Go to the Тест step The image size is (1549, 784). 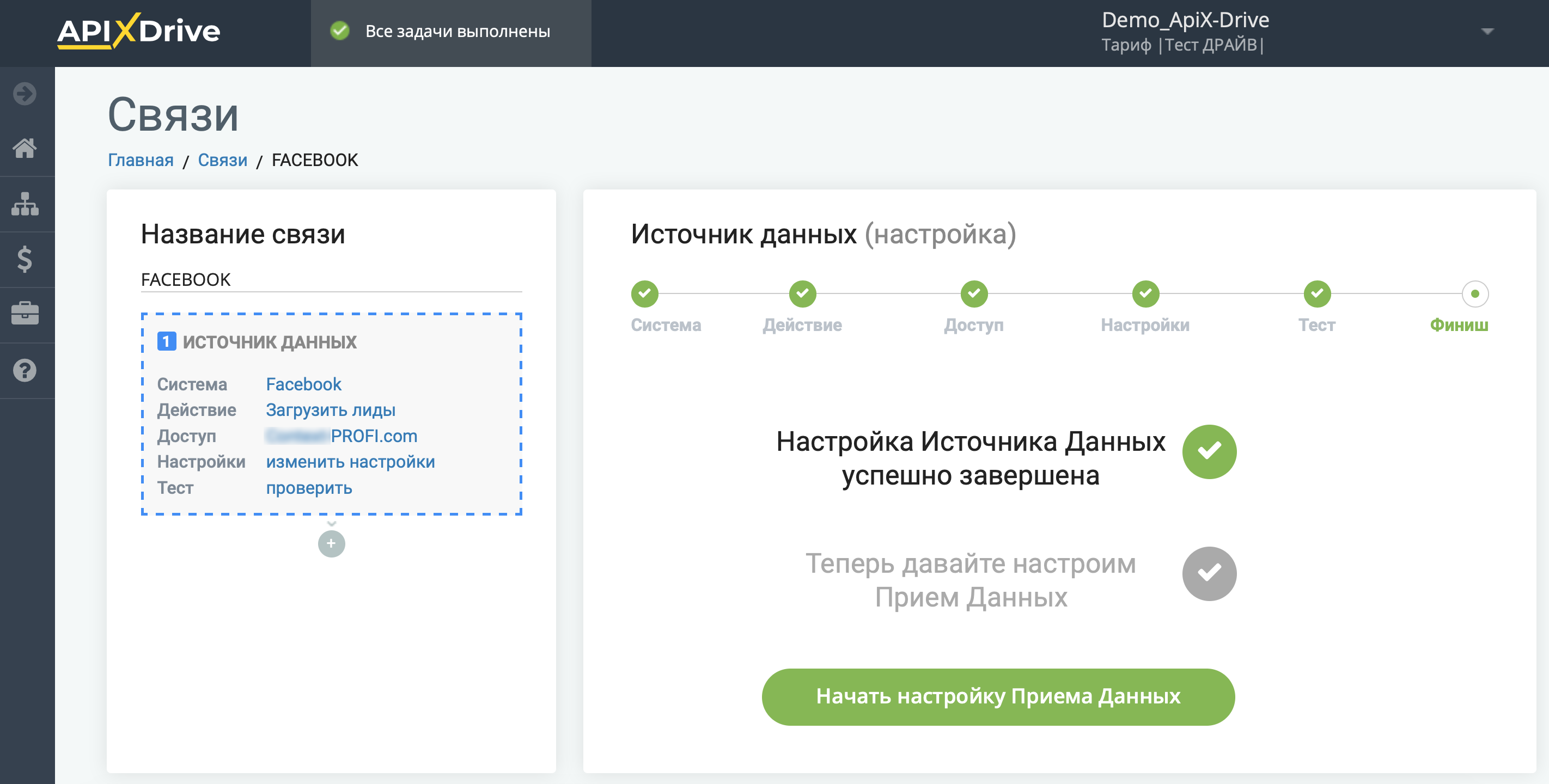click(1317, 294)
